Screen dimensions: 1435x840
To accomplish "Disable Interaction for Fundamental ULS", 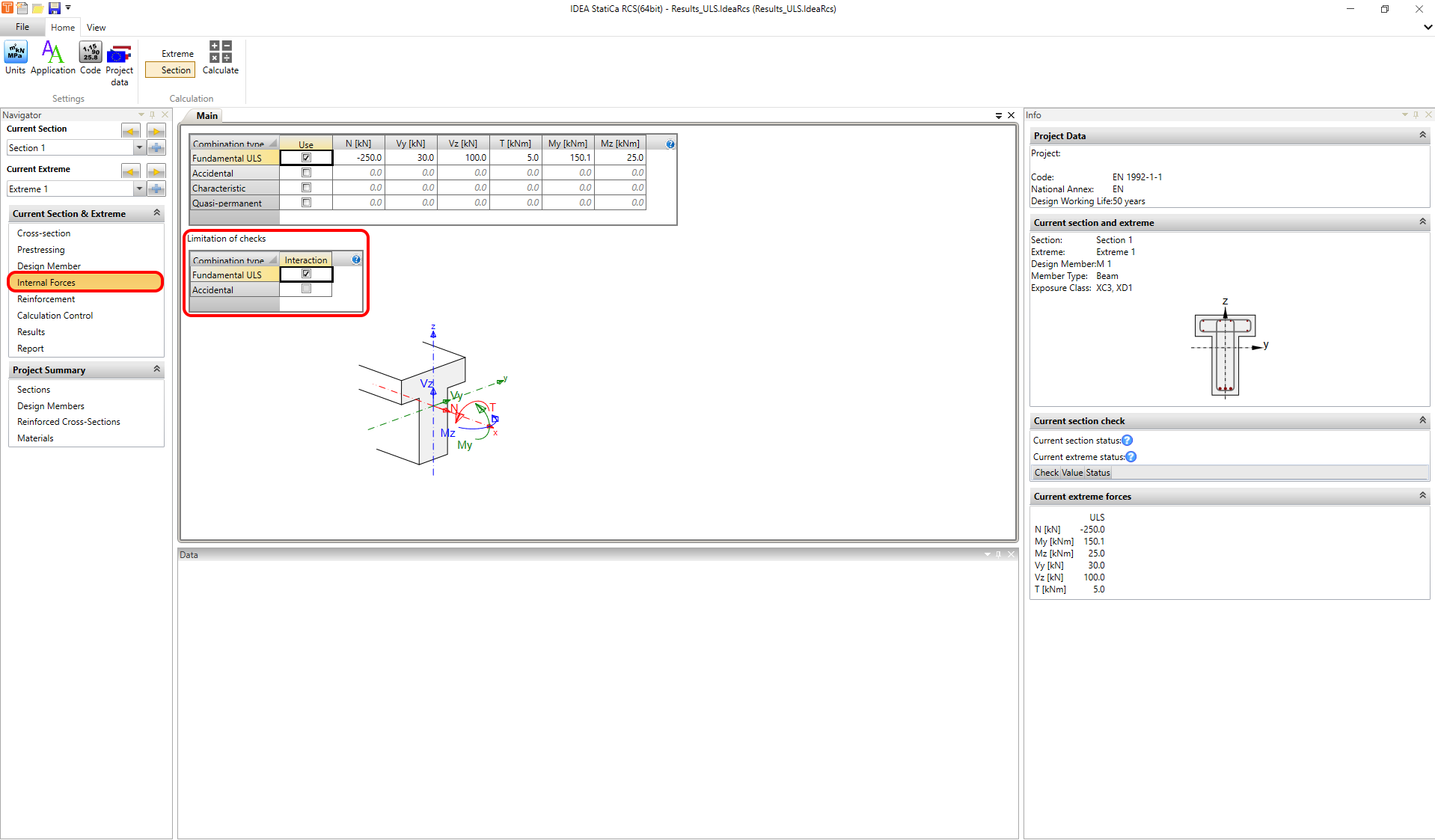I will point(306,274).
